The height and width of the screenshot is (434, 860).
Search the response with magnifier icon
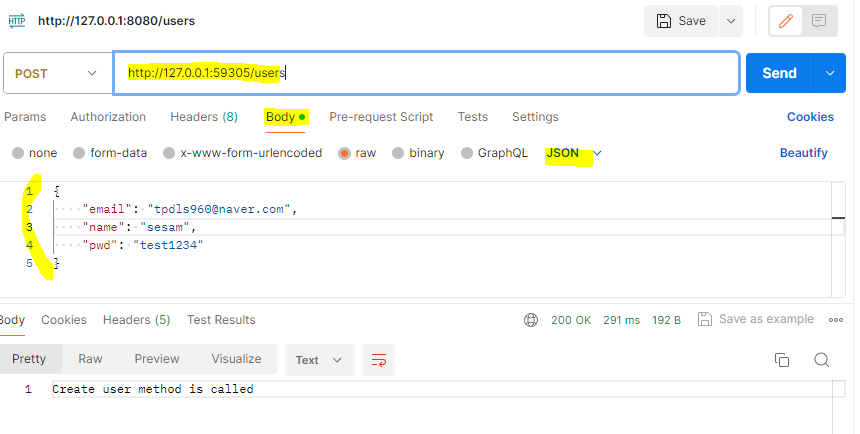click(x=821, y=360)
